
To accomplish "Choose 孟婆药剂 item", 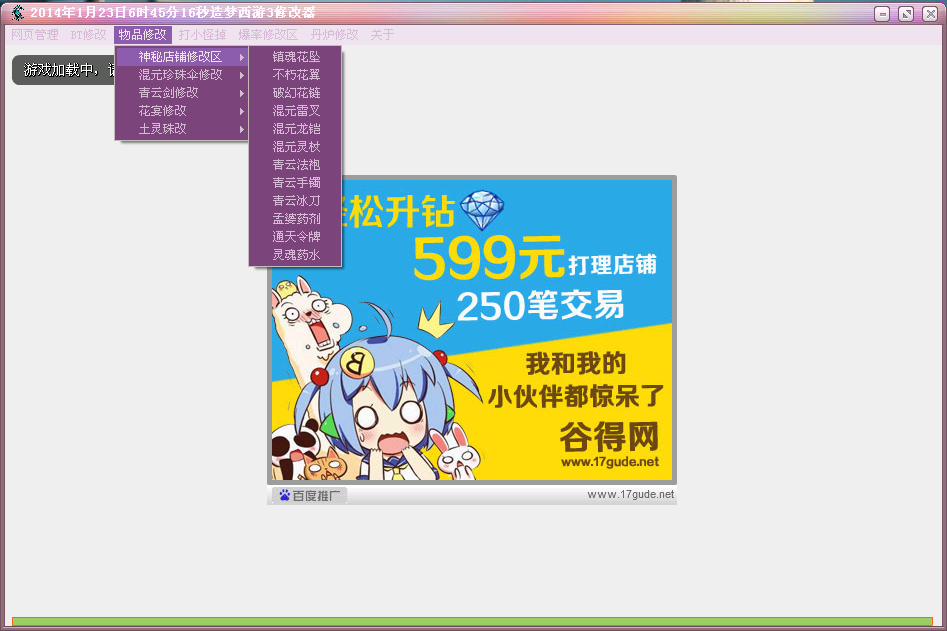I will [x=296, y=219].
